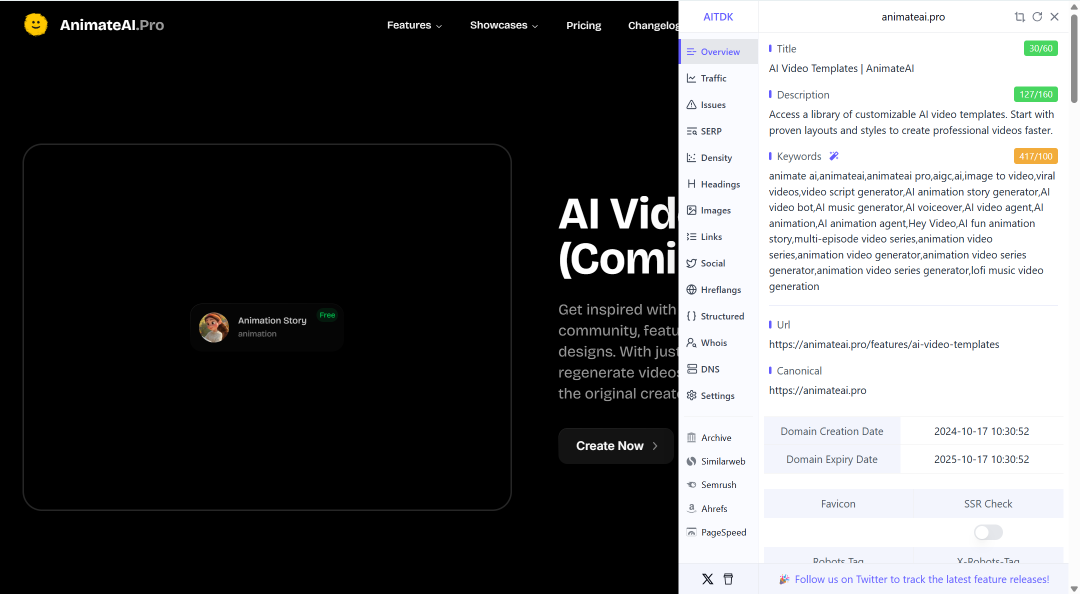The height and width of the screenshot is (594, 1080).
Task: Click the Structured braces icon
Action: pyautogui.click(x=692, y=316)
